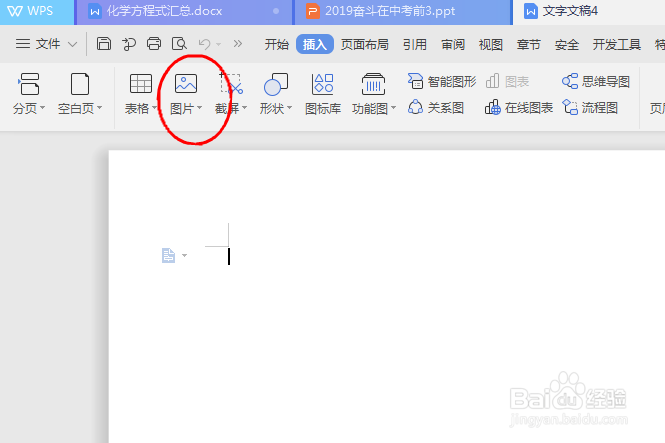Image resolution: width=665 pixels, height=443 pixels.
Task: Expand the 空白页 dropdown arrow
Action: pos(99,108)
